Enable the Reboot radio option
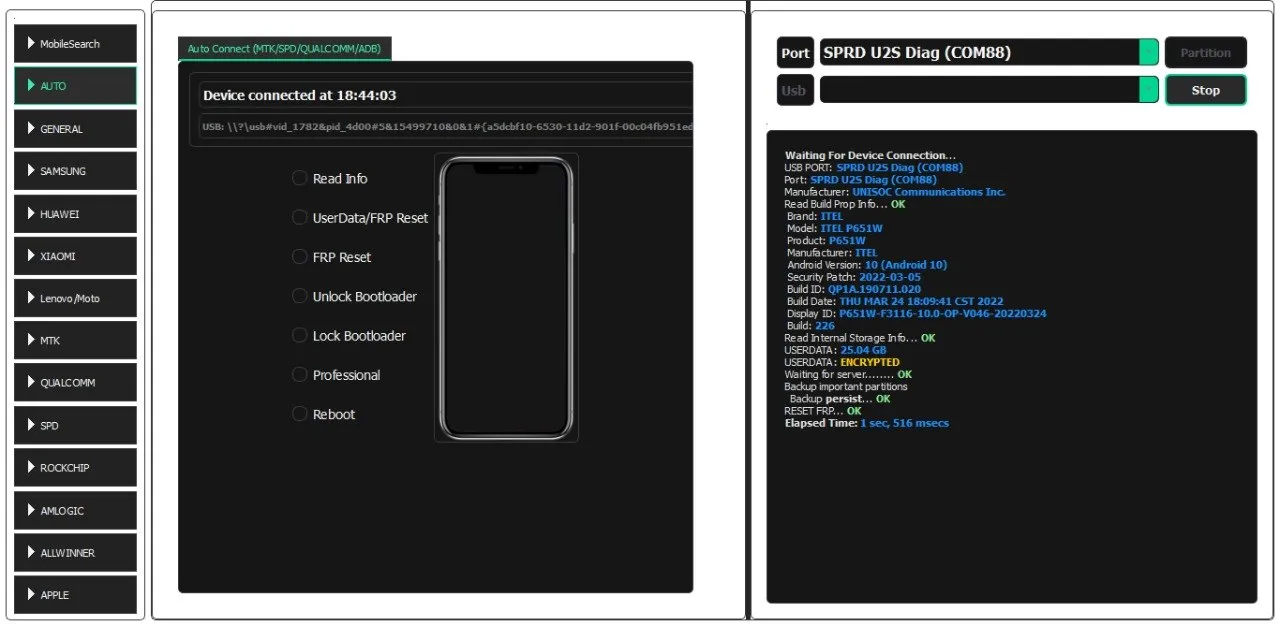1280x626 pixels. [300, 414]
